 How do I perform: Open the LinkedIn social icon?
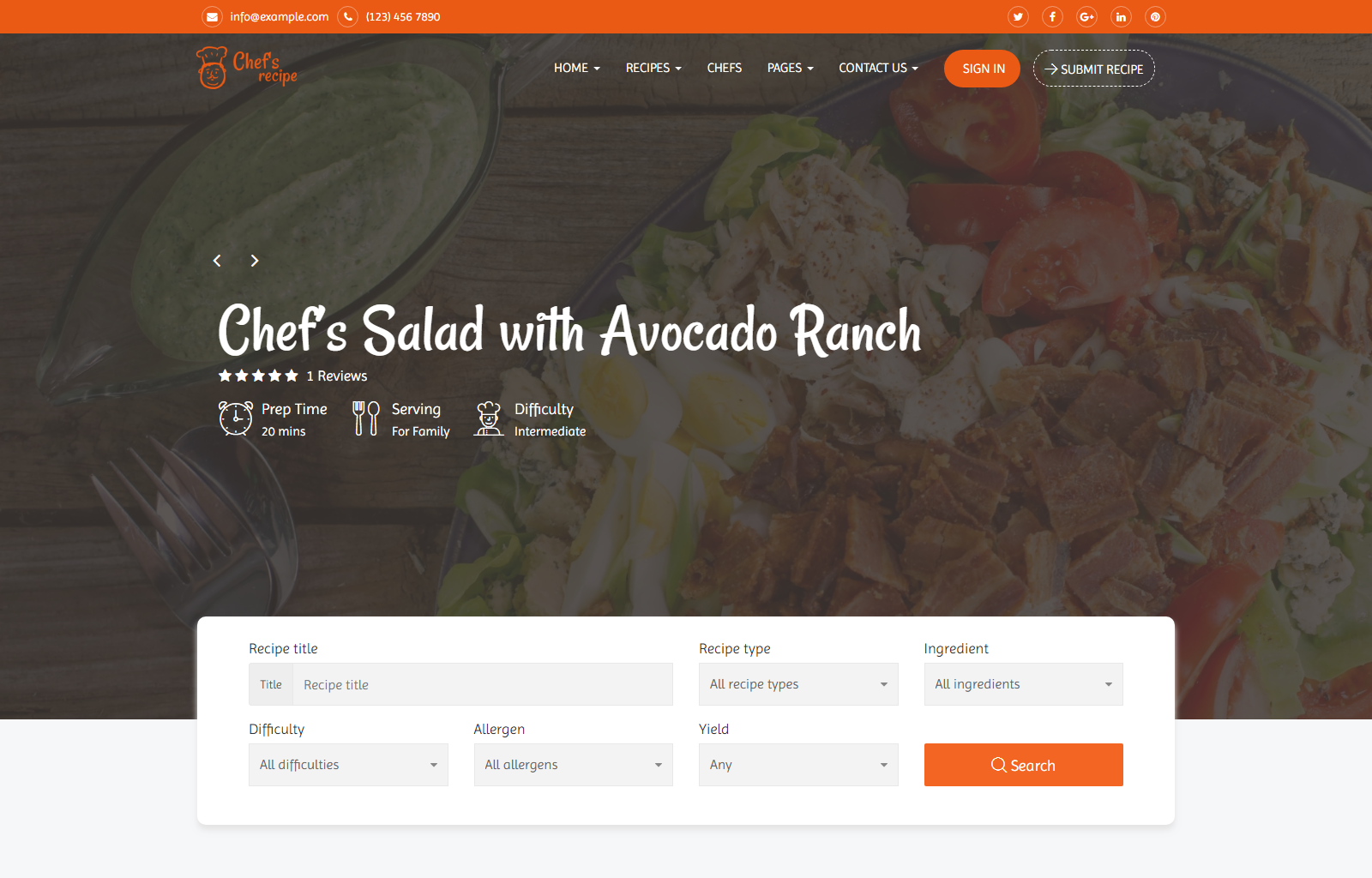point(1121,16)
